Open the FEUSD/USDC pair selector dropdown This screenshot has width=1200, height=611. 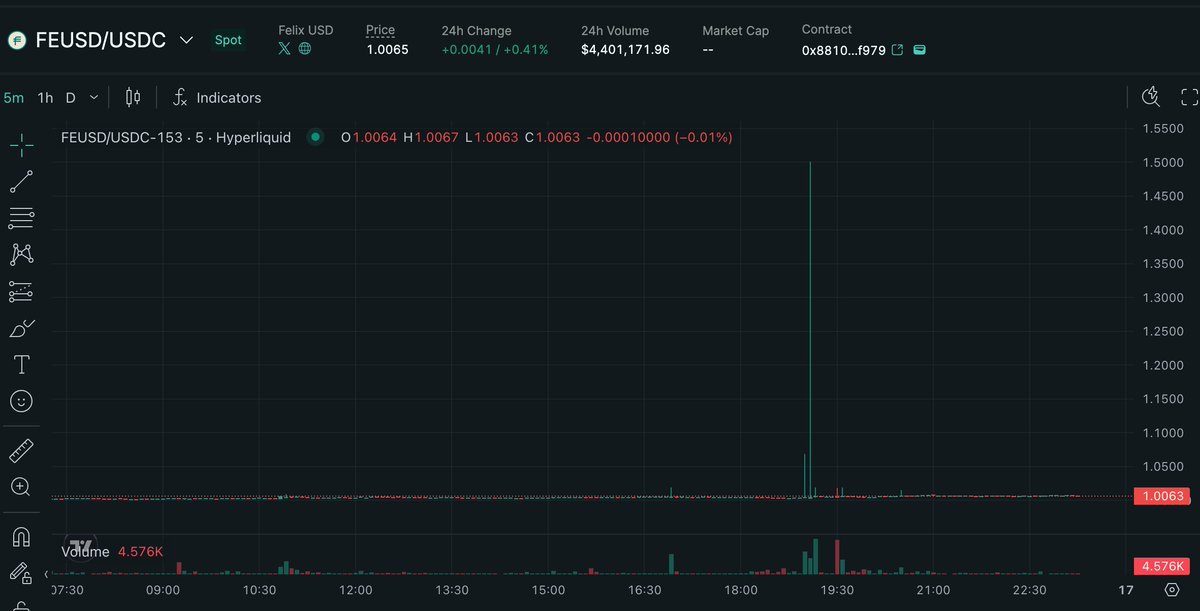[x=186, y=40]
